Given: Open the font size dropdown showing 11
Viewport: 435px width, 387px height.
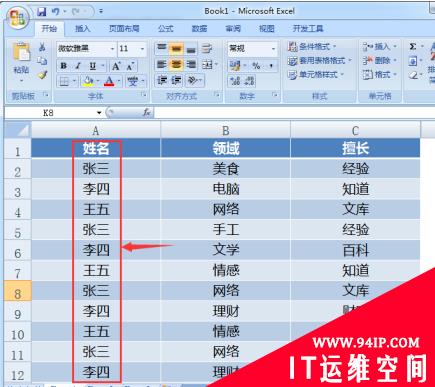Looking at the screenshot, I should click(x=142, y=49).
